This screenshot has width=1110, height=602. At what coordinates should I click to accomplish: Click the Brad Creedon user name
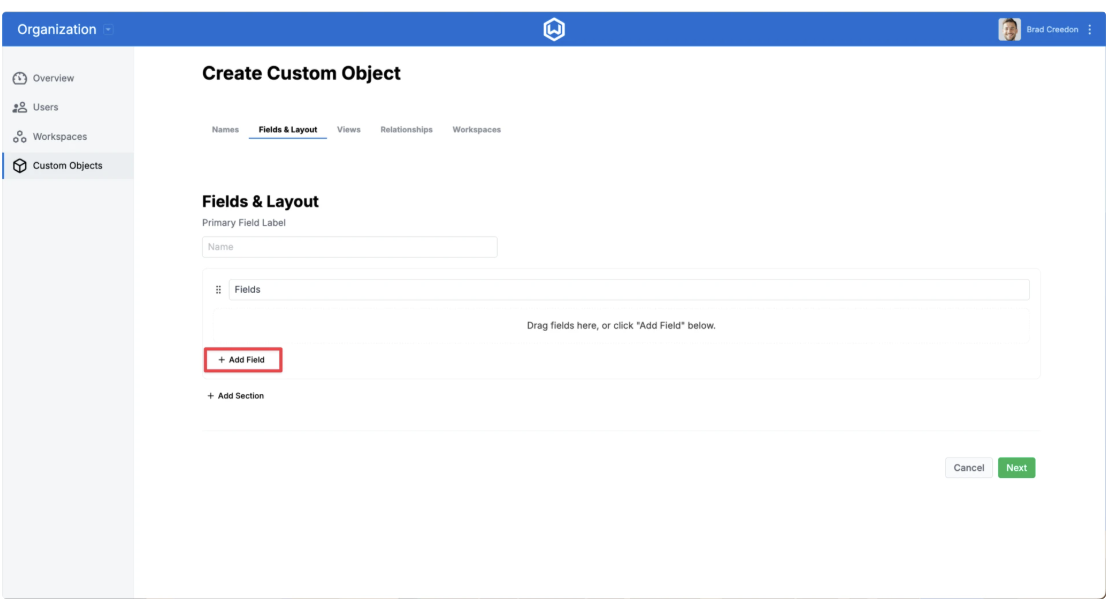[1052, 30]
